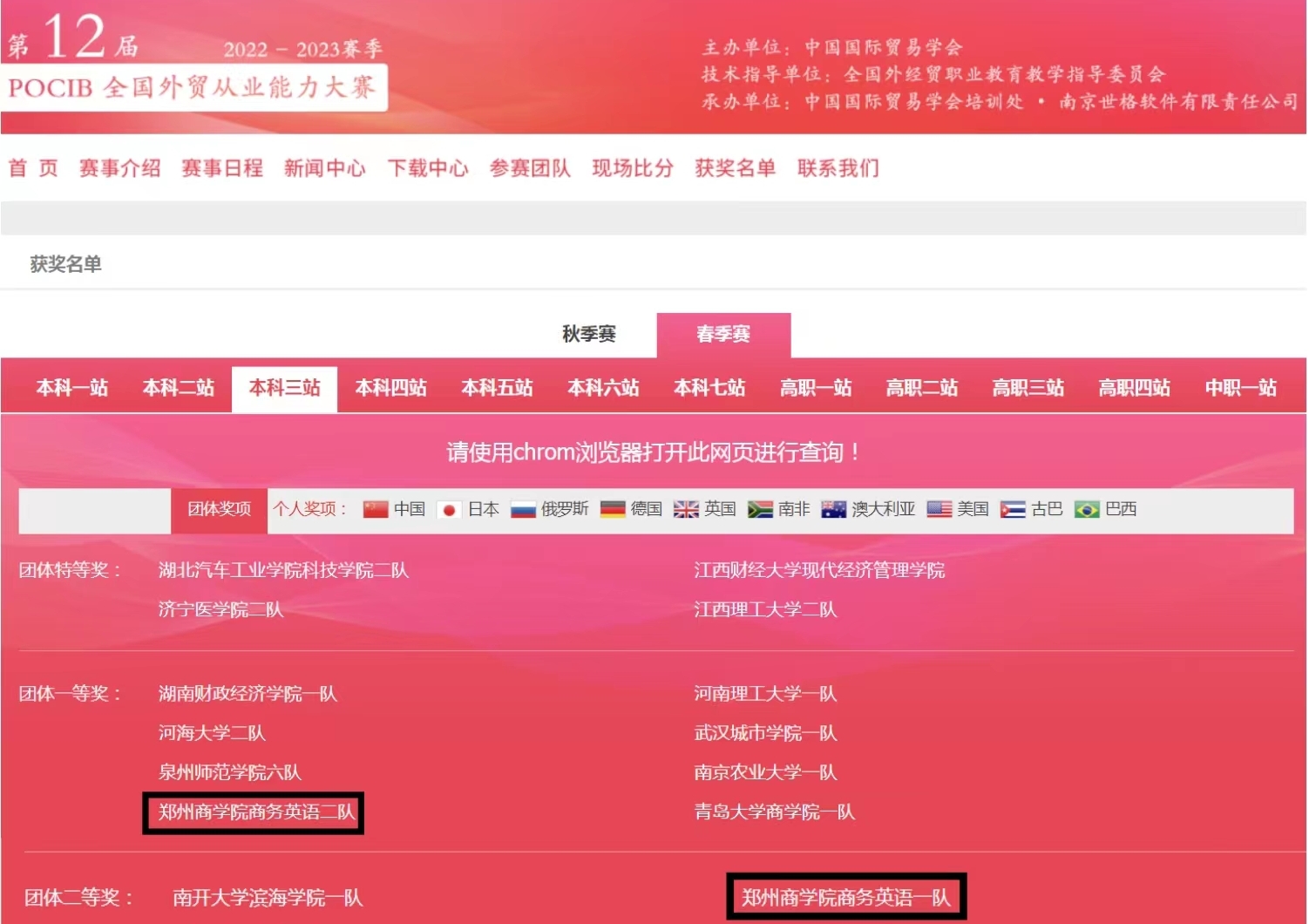Click 江西财经大学现代经济管理学院 link
Screen dimensions: 1309x924
[819, 571]
